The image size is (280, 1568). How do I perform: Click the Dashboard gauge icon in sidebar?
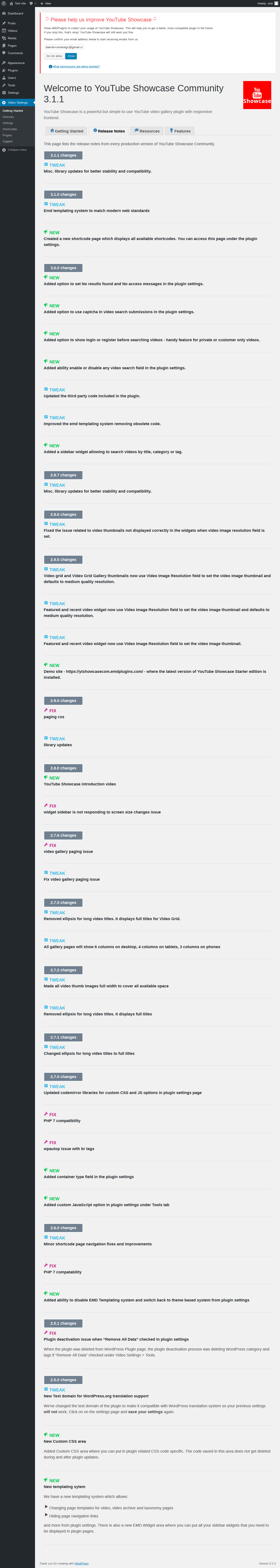coord(4,13)
